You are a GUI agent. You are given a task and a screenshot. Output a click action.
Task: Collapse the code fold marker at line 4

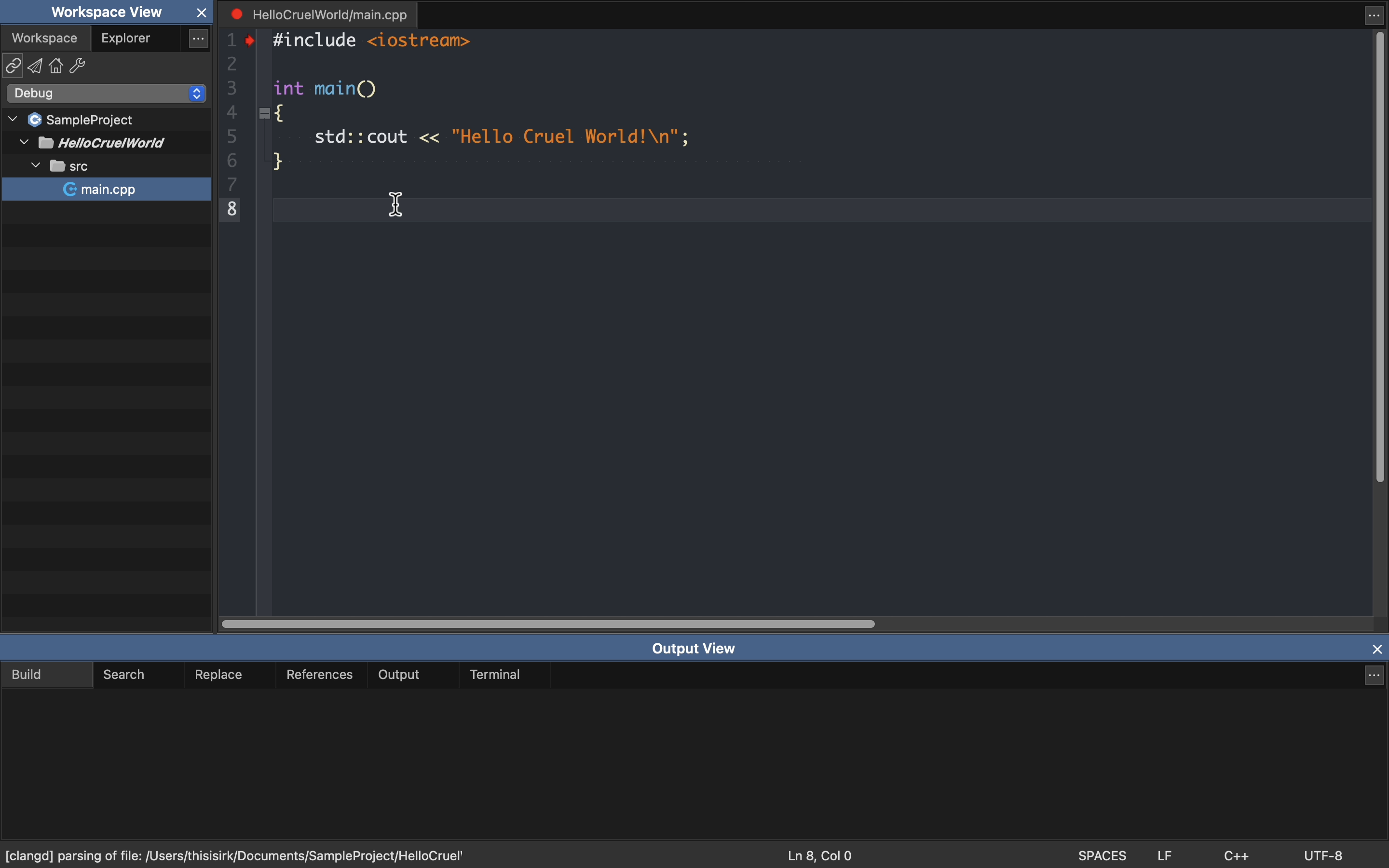[x=265, y=114]
